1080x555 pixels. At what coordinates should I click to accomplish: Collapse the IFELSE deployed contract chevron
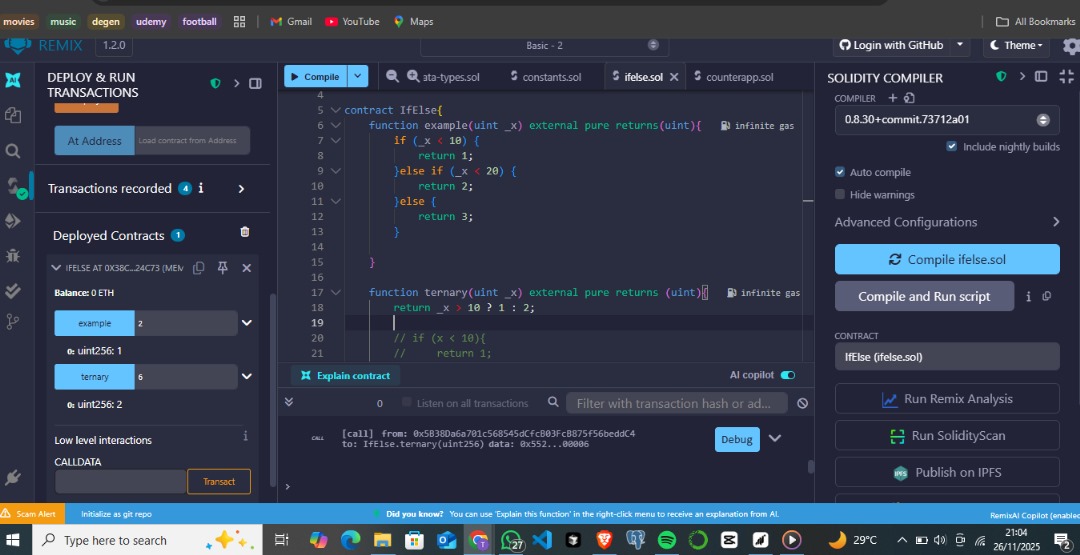[57, 268]
